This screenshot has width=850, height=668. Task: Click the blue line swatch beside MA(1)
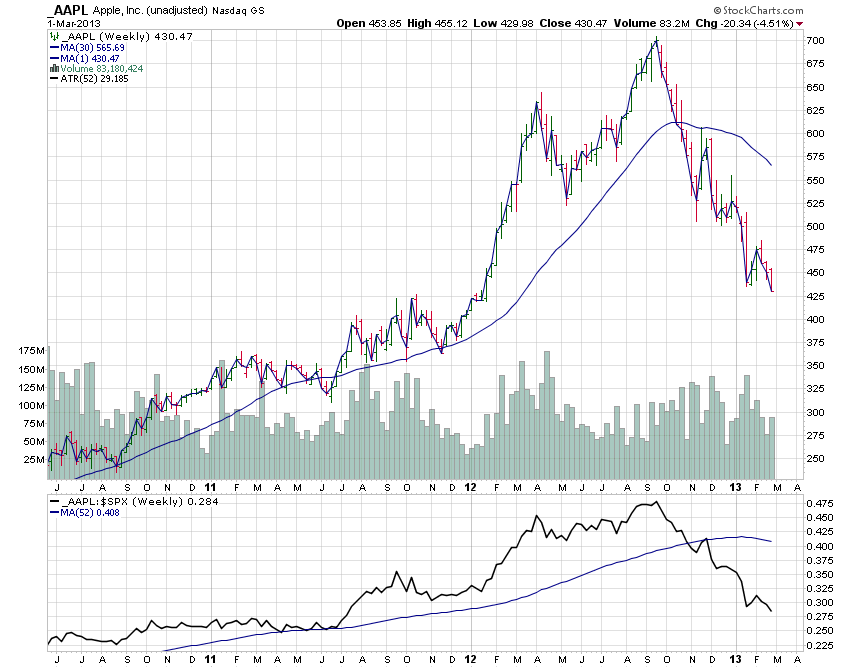point(54,59)
